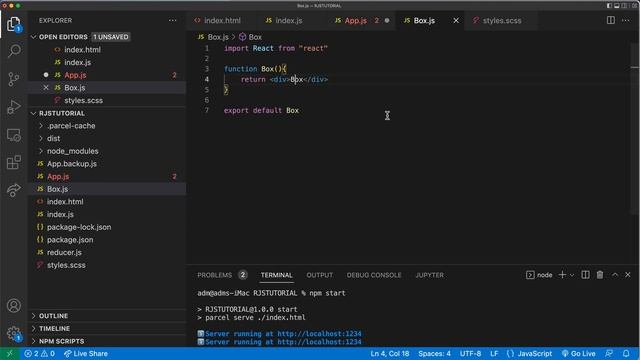The height and width of the screenshot is (360, 640).
Task: Change indentation via Spaces: 4
Action: 434,354
